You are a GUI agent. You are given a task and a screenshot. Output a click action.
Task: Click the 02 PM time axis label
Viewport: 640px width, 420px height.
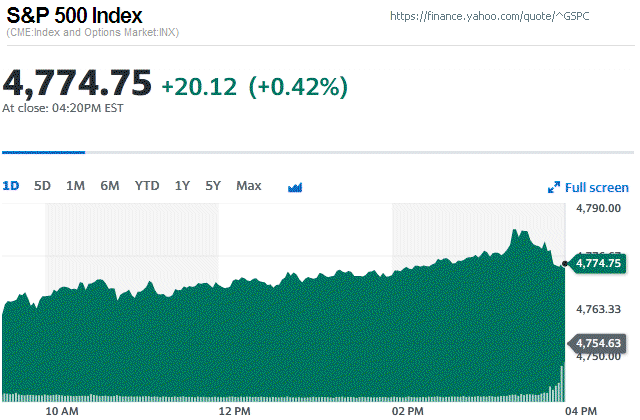point(408,410)
